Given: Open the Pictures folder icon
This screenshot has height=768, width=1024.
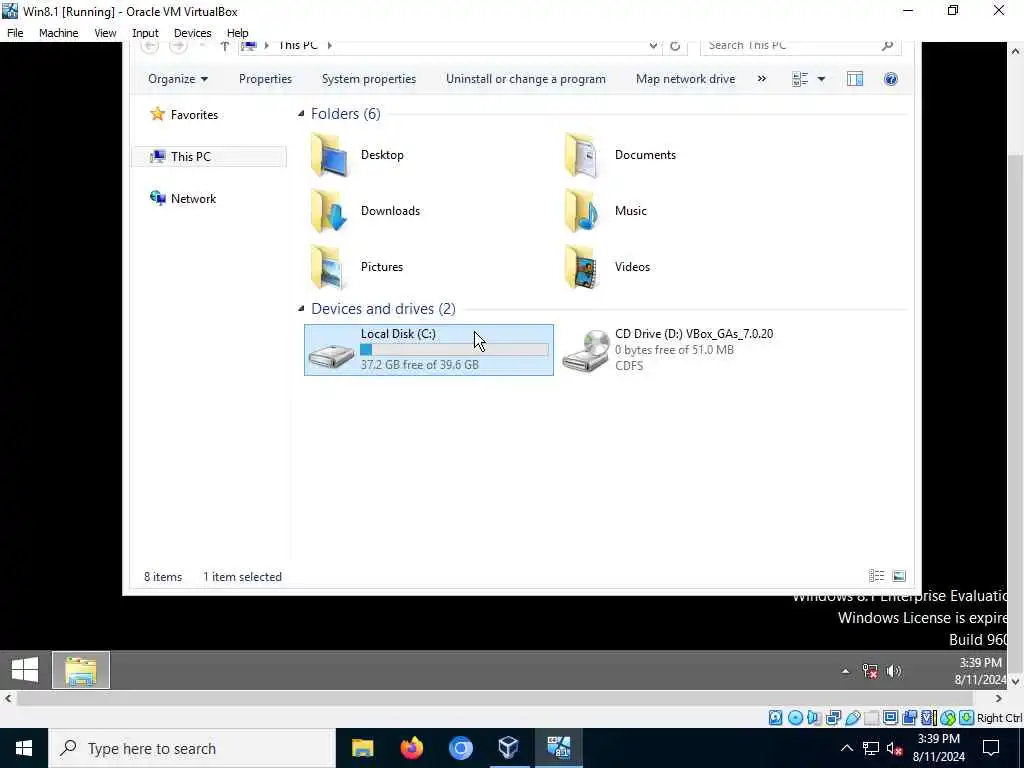Looking at the screenshot, I should click(x=329, y=267).
